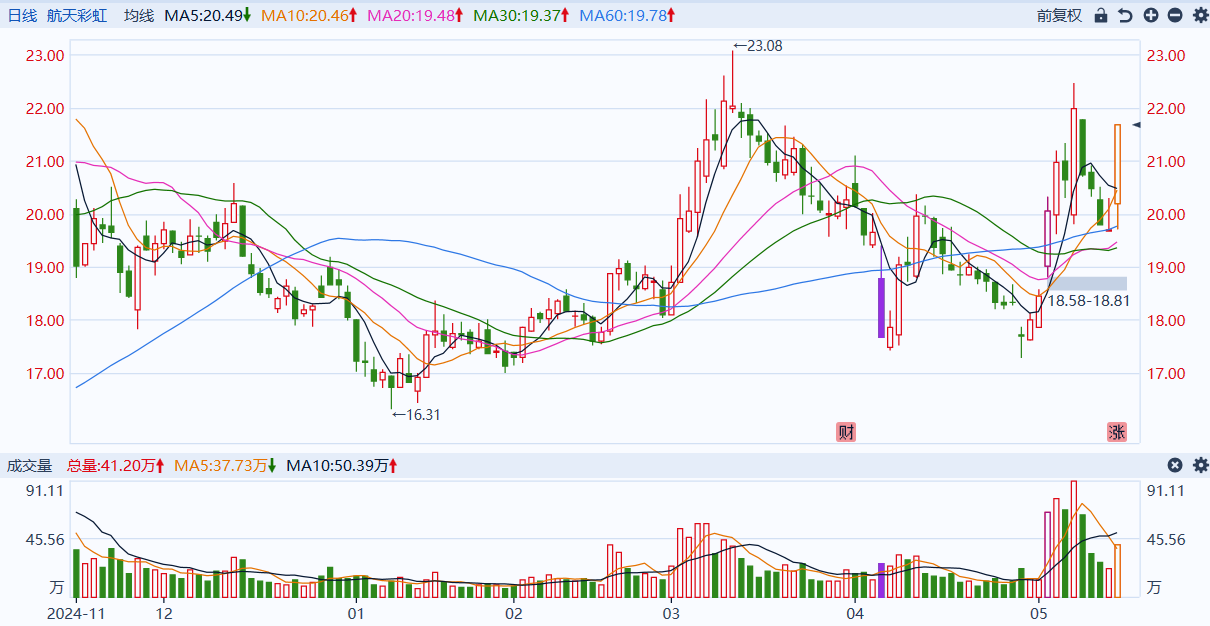The width and height of the screenshot is (1210, 626).
Task: Open the 成交量 indicator selector
Action: [29, 465]
